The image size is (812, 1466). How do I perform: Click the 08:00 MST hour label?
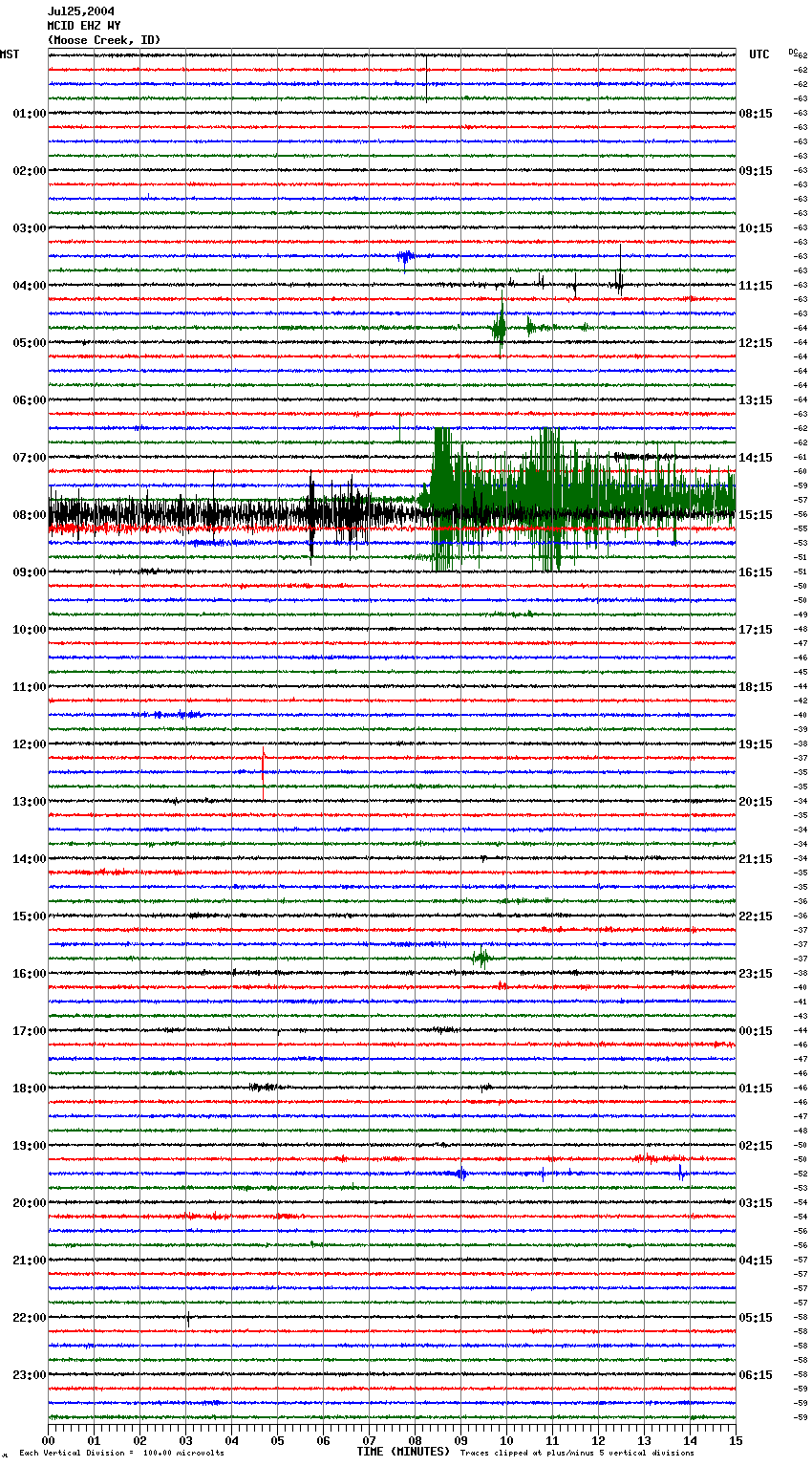click(x=30, y=515)
